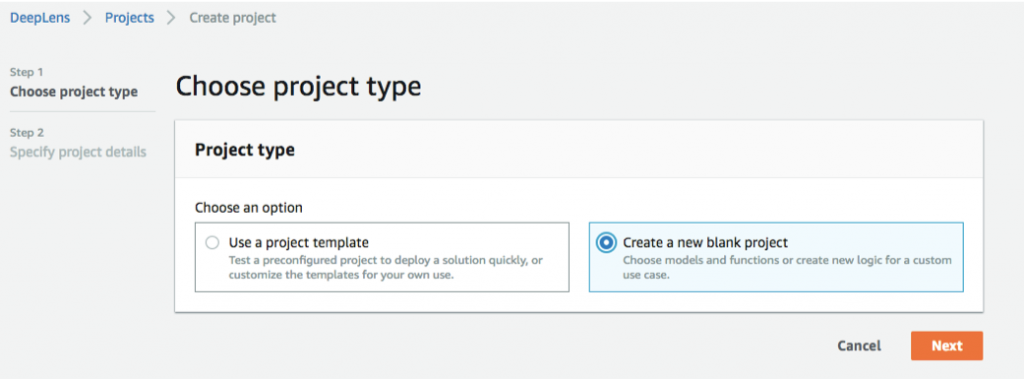Click the 'Step 1' label in sidebar
Viewport: 1024px width, 379px height.
27,72
